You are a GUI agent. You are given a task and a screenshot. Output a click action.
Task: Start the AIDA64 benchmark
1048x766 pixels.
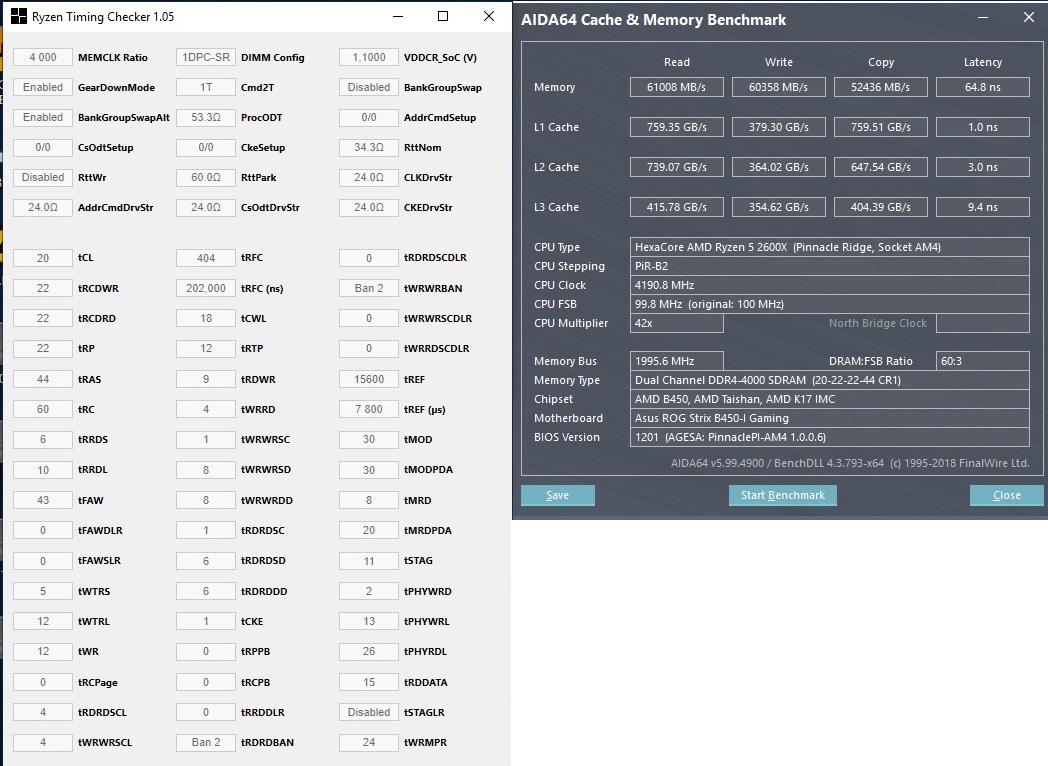(x=783, y=495)
